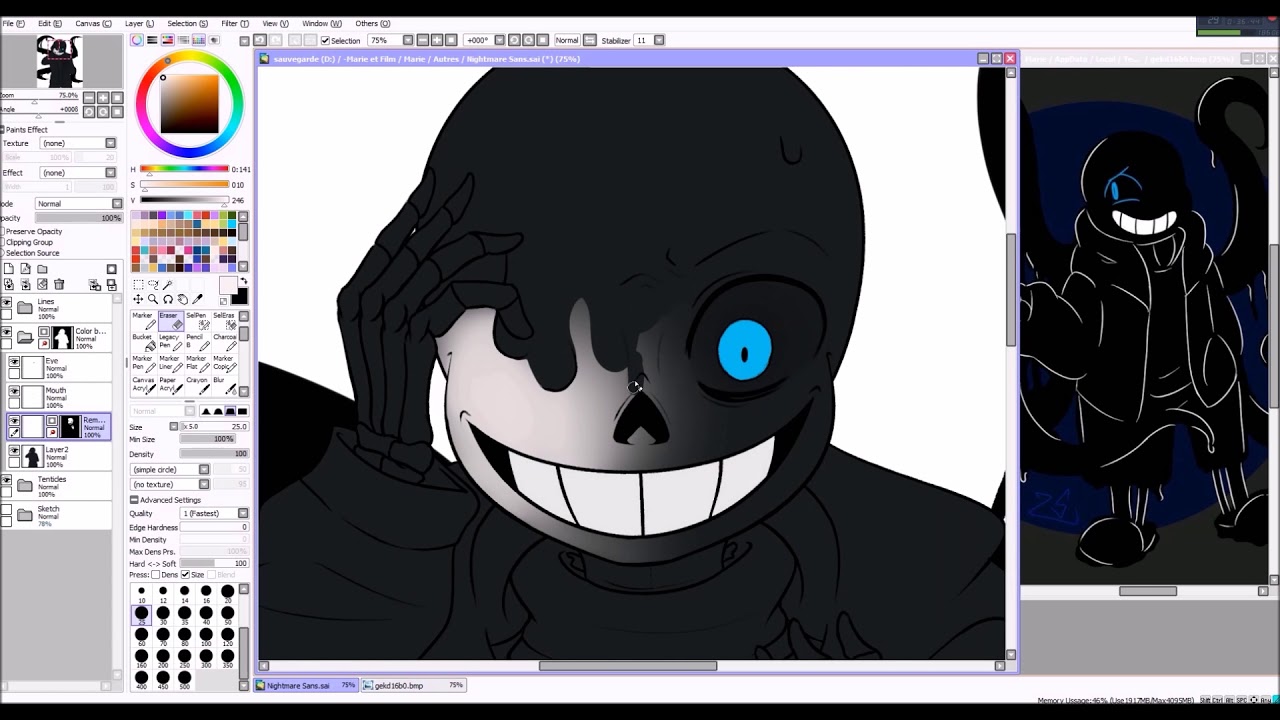Open the zoom percentage 75% dropdown
1280x720 pixels.
(407, 40)
